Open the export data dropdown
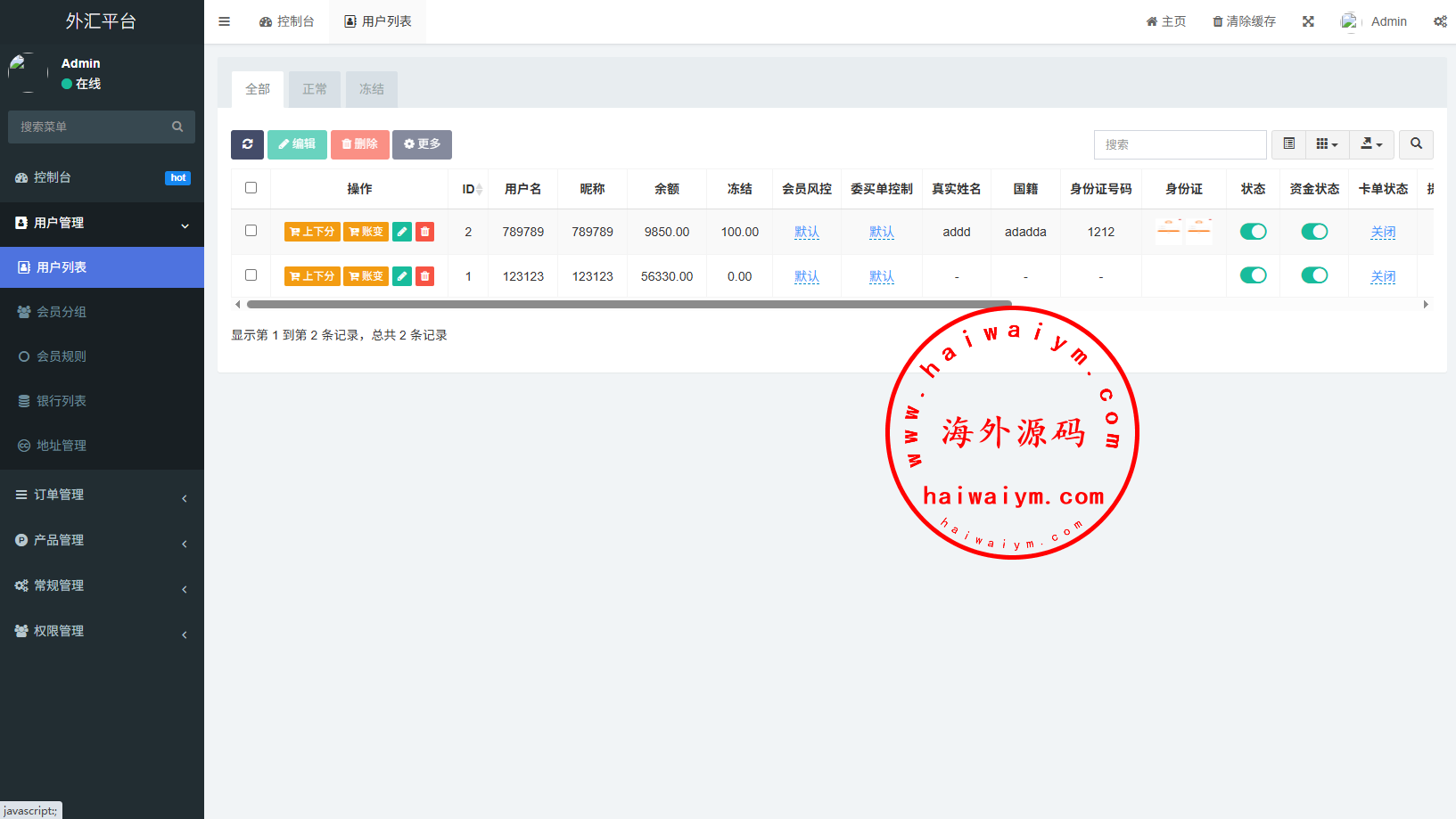The height and width of the screenshot is (819, 1456). coord(1371,144)
